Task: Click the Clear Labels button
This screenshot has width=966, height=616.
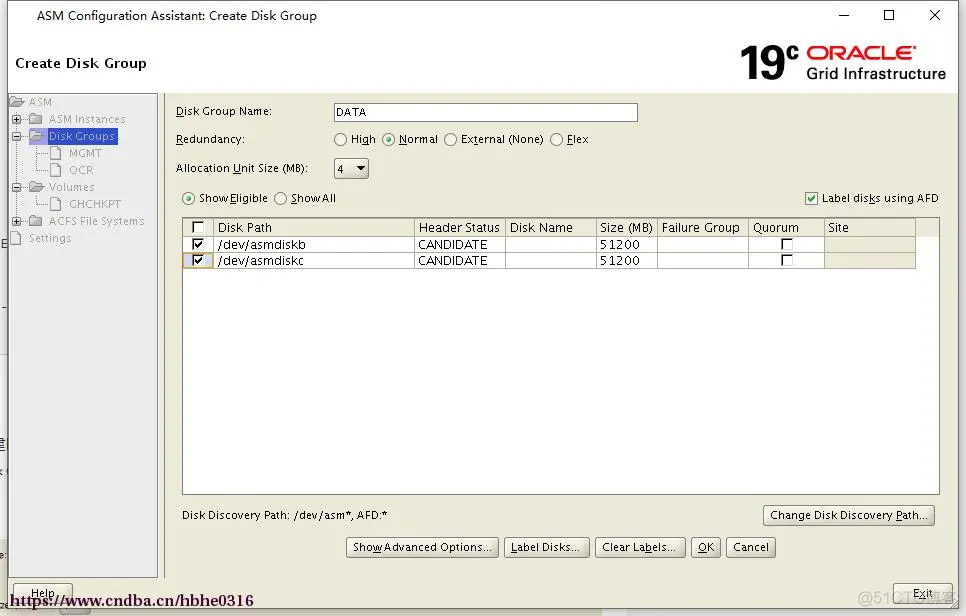Action: pos(639,547)
